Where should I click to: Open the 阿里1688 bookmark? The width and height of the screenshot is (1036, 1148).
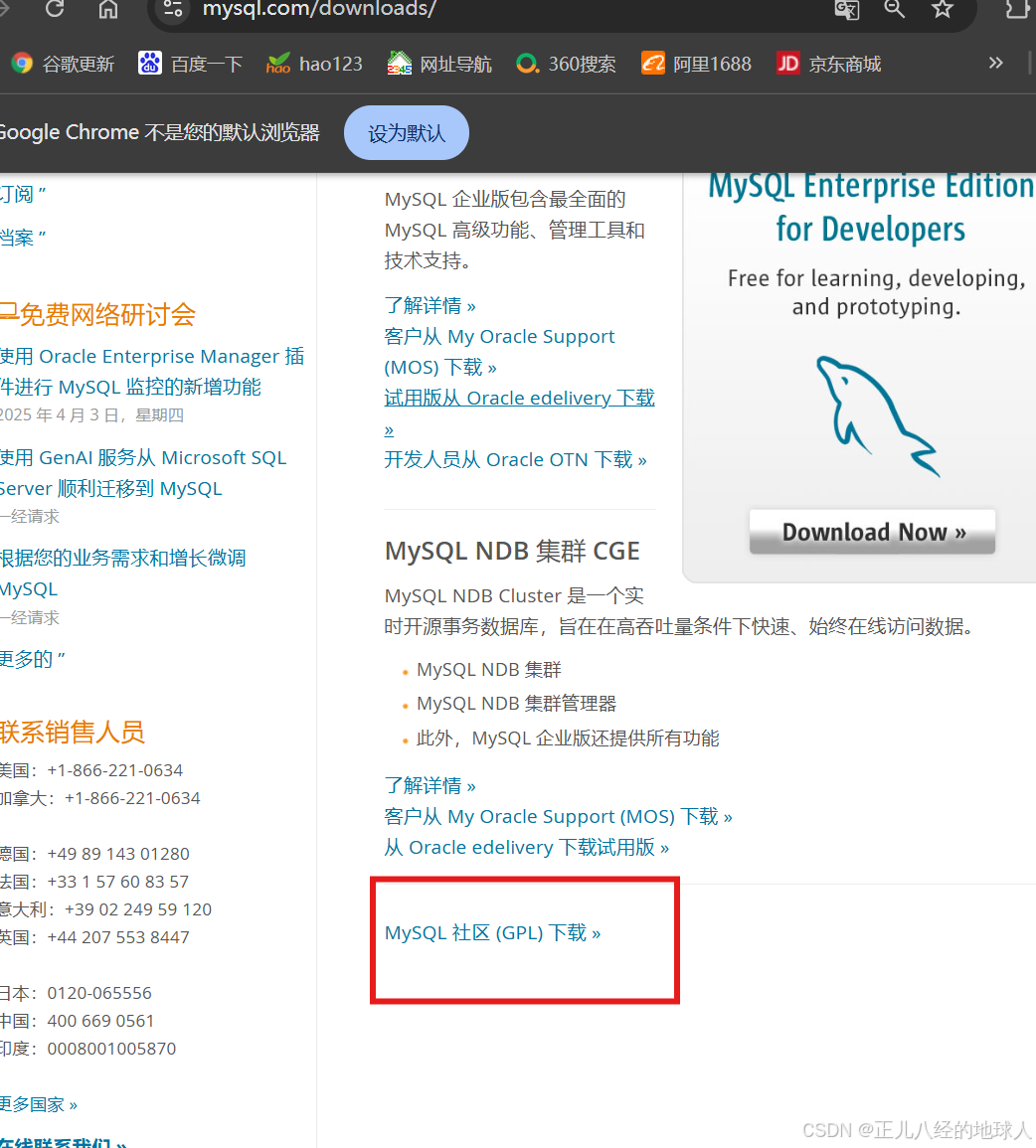[696, 65]
